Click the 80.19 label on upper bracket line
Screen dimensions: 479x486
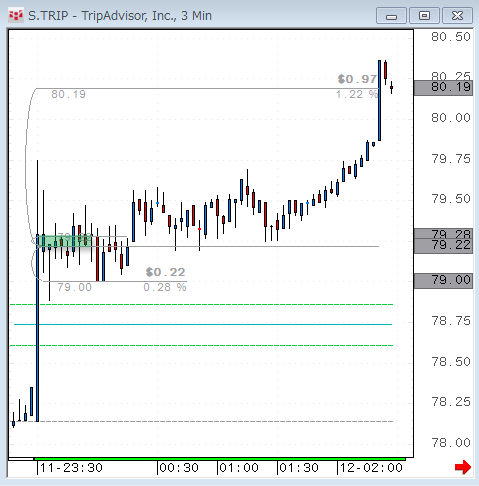[68, 95]
